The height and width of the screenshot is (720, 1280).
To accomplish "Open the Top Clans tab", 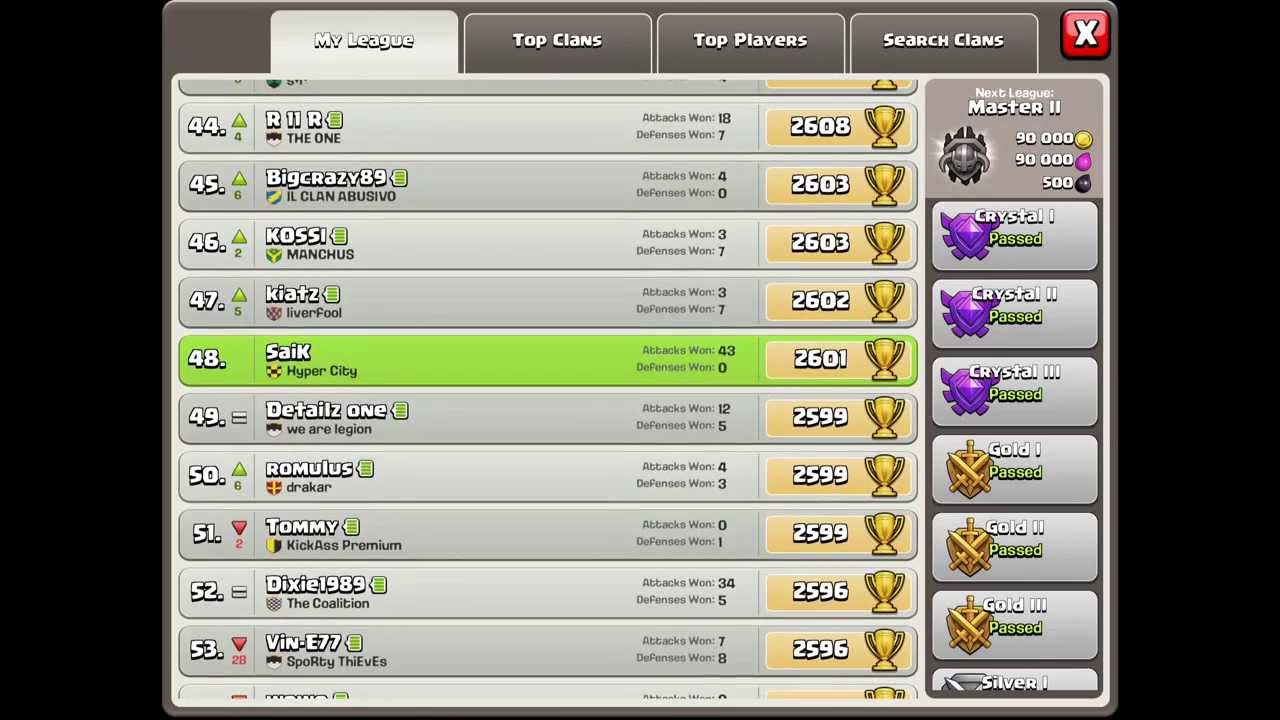I will pos(557,42).
